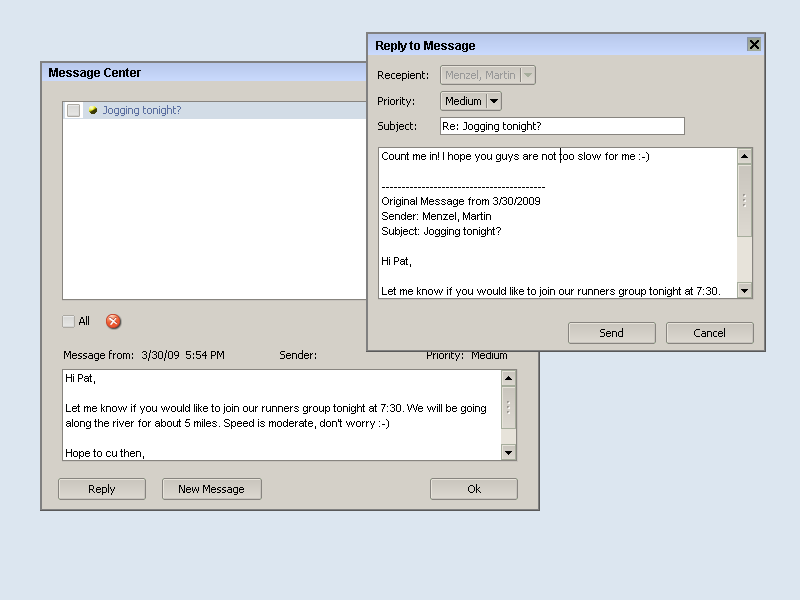Enable the All checkbox
This screenshot has height=600, width=800.
pyautogui.click(x=69, y=321)
